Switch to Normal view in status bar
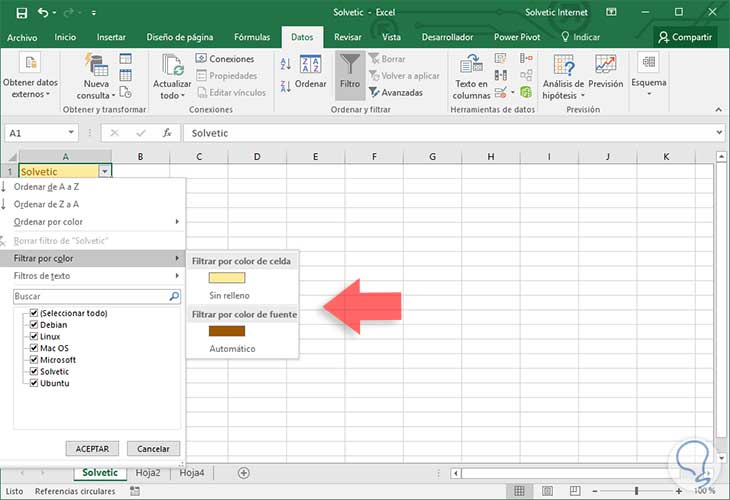The image size is (730, 500). 519,491
